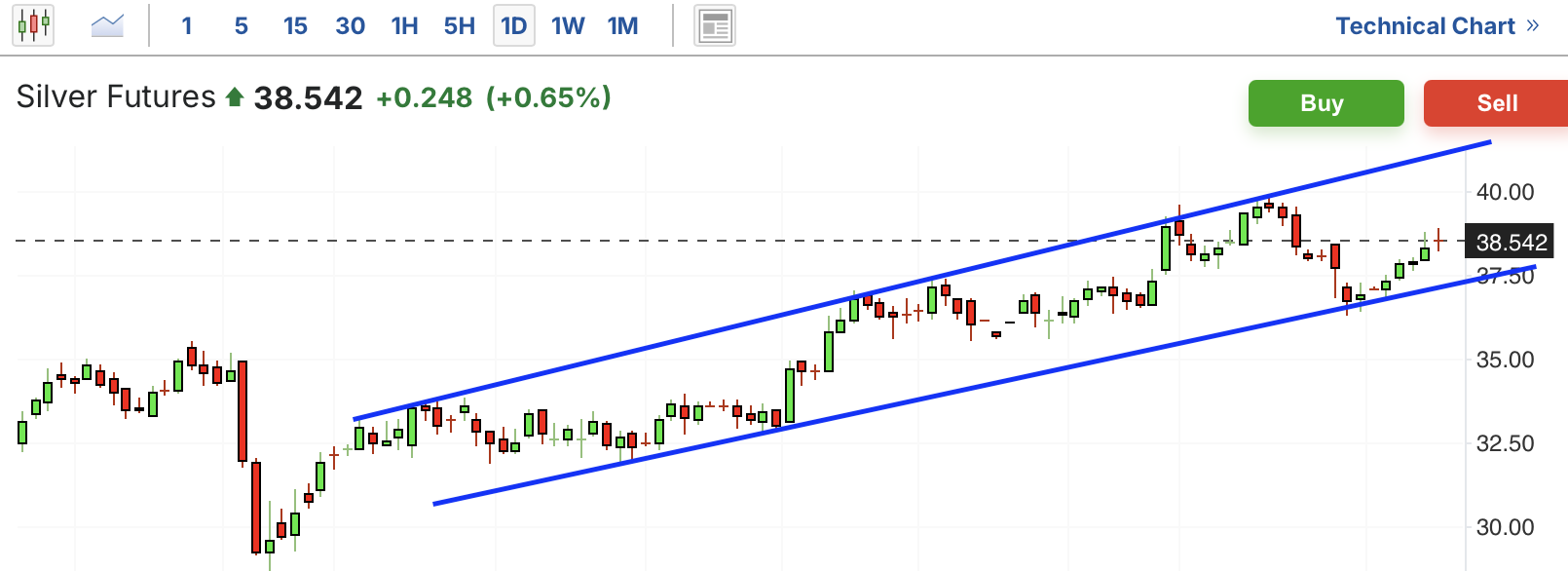This screenshot has width=1568, height=571.
Task: Click the 40.00 price axis label
Action: tap(1505, 192)
